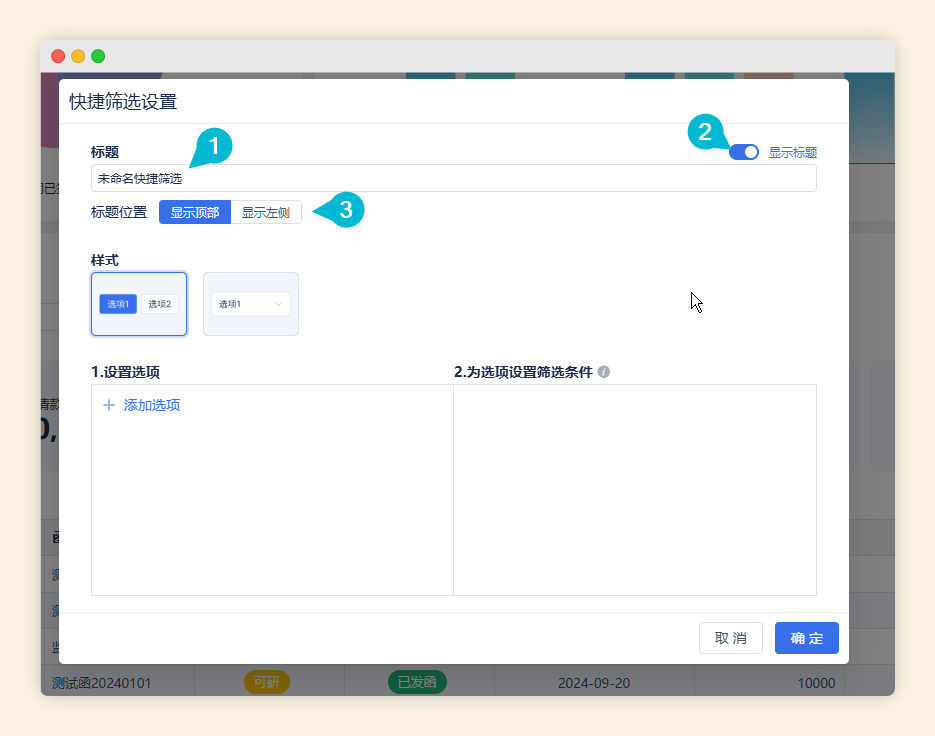Click the 未命名快捷筛选 title input field
Image resolution: width=935 pixels, height=736 pixels.
pyautogui.click(x=453, y=178)
